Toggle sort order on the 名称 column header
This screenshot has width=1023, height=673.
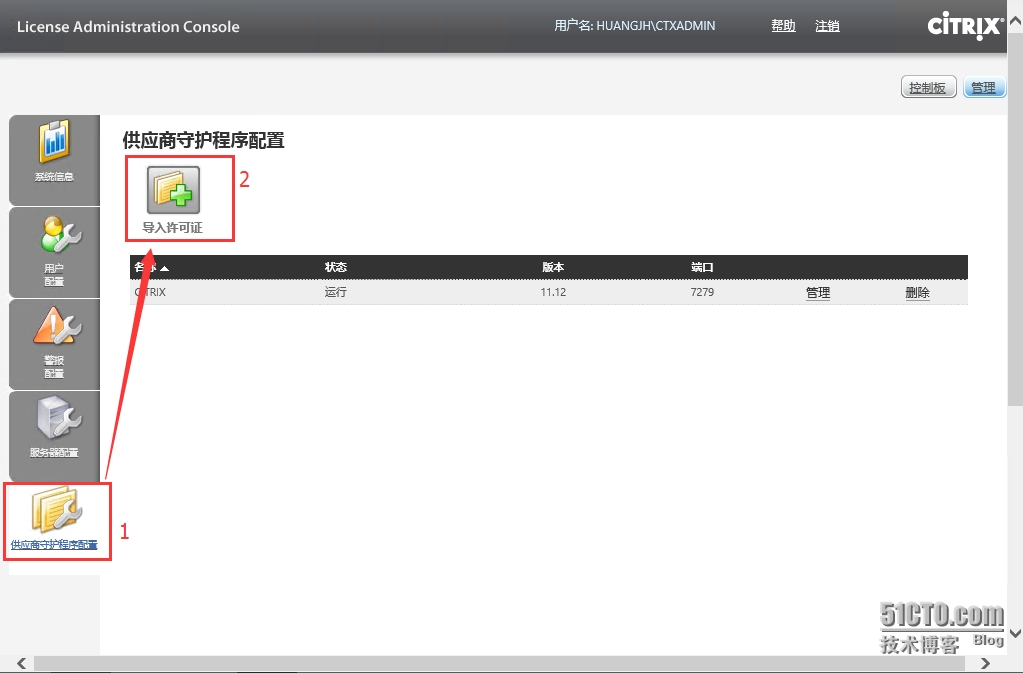(x=148, y=267)
